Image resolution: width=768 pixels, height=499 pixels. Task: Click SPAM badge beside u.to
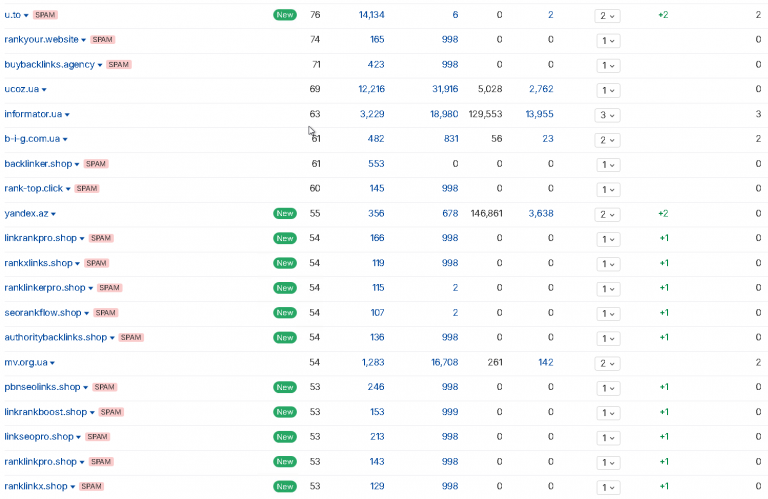click(x=45, y=15)
